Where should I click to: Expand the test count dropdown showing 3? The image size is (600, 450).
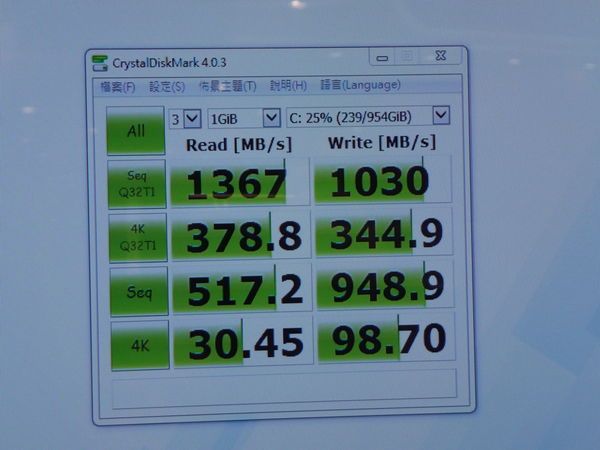[185, 119]
